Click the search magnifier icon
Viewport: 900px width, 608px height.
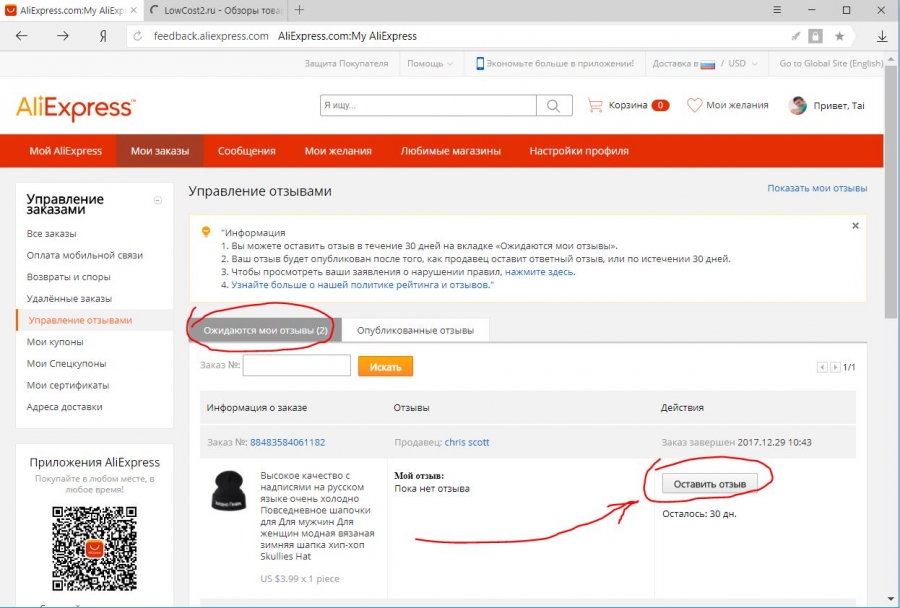tap(553, 105)
